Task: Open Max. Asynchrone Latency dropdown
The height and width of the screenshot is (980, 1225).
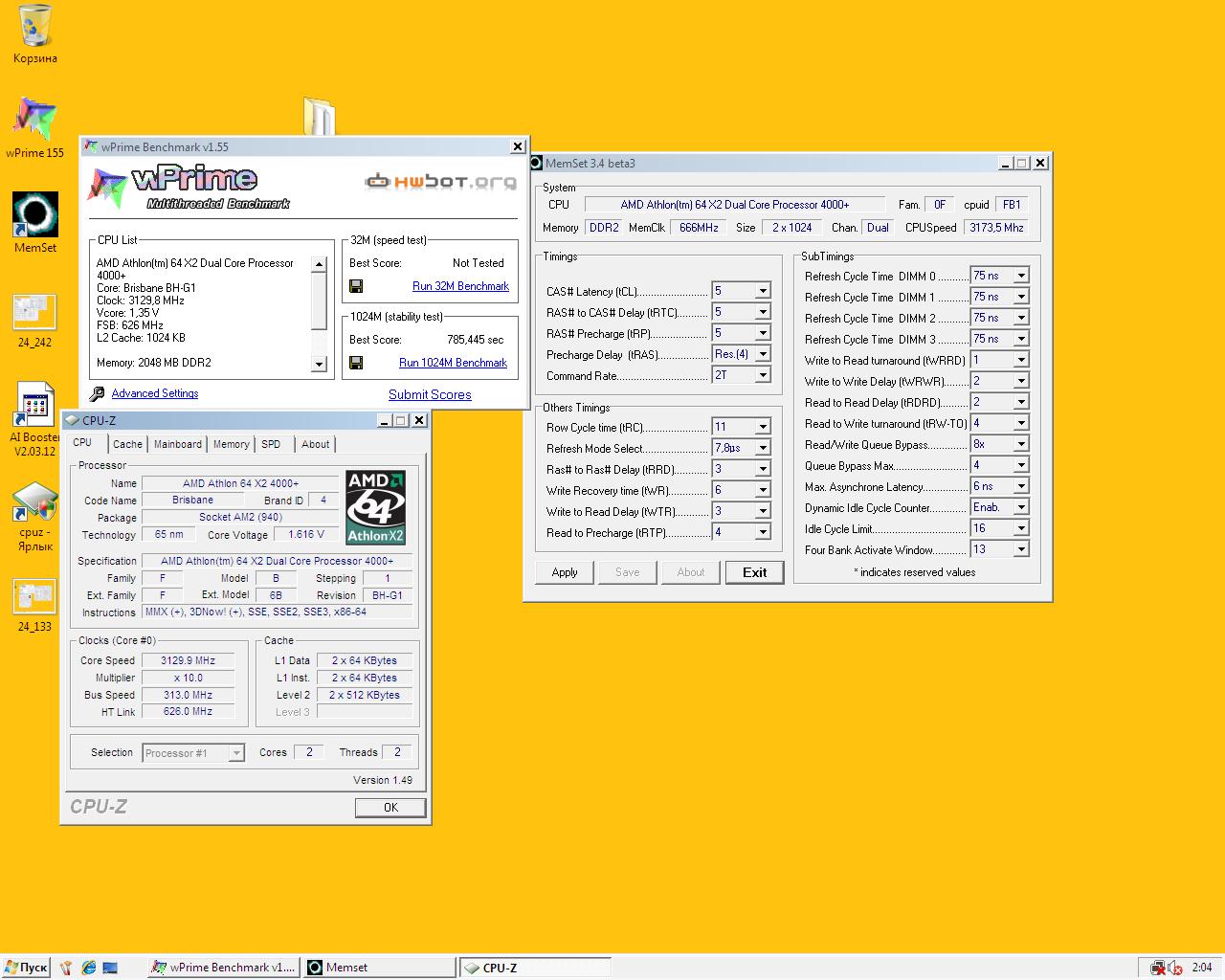Action: tap(1021, 486)
